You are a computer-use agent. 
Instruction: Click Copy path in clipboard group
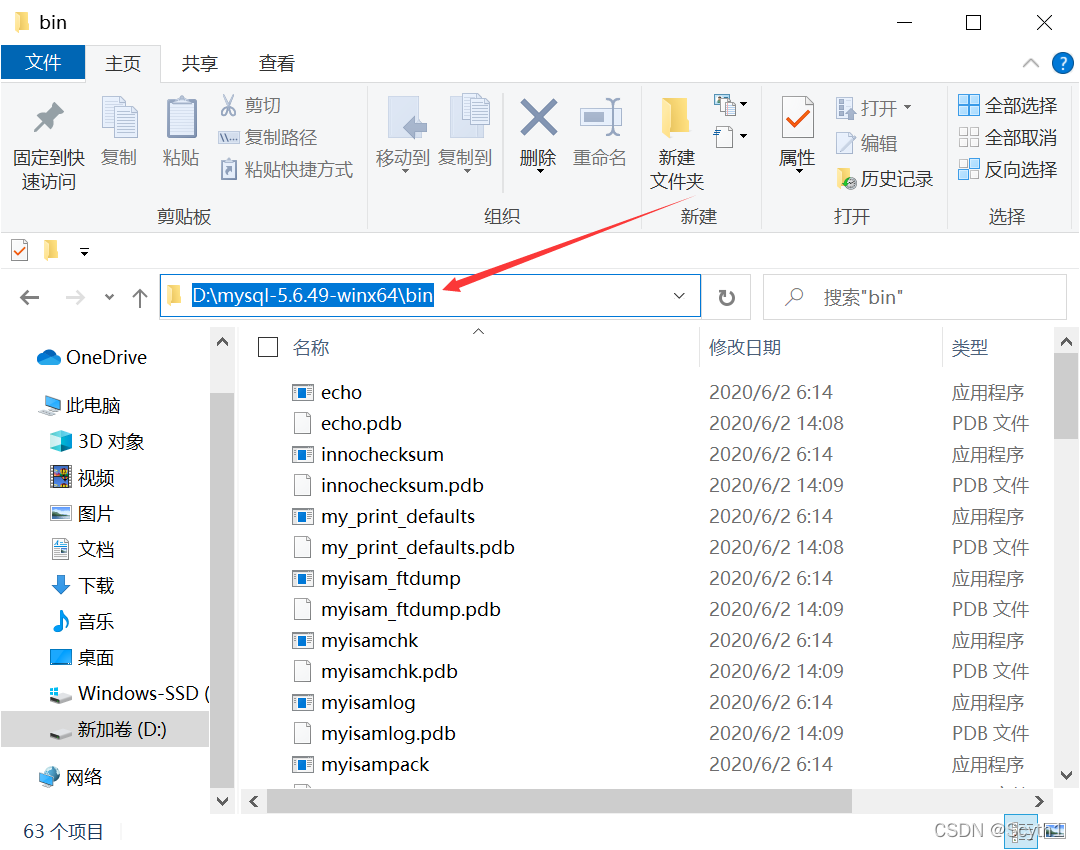[x=267, y=137]
